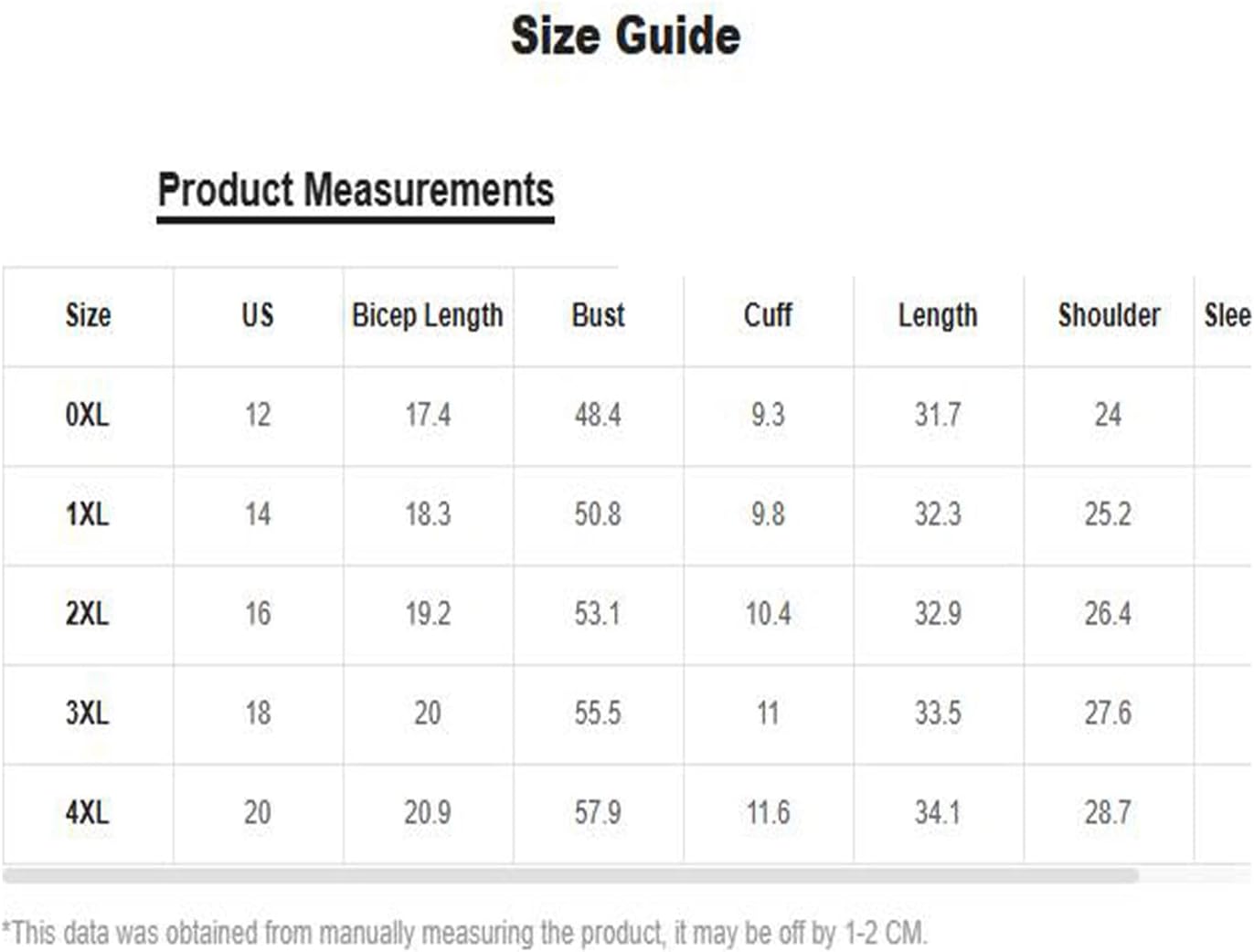
Task: Click the manual measurement disclaimer footnote
Action: click(464, 933)
